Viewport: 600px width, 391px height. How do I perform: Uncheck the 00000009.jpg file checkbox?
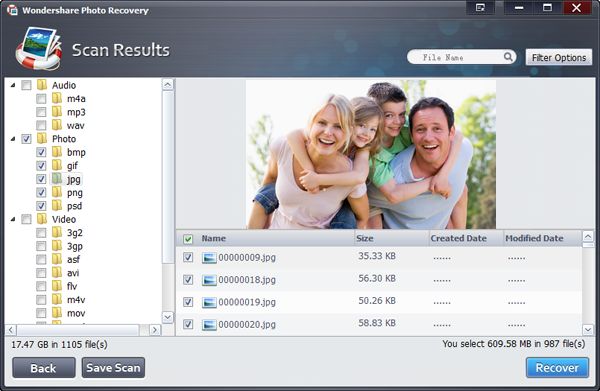point(188,257)
